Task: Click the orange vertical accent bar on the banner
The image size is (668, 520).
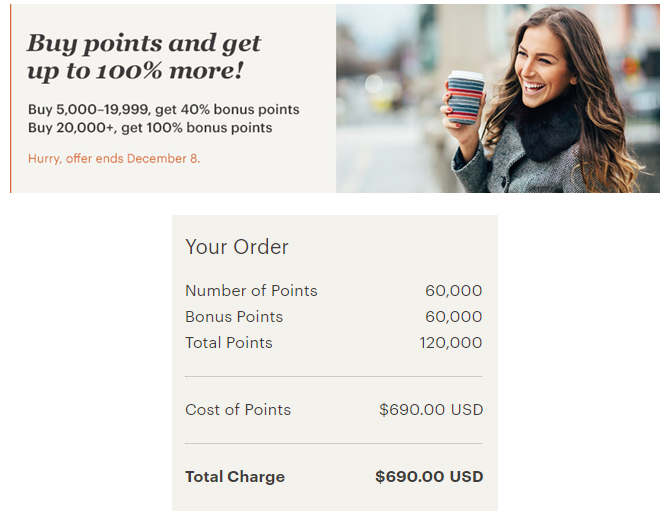Action: (x=11, y=98)
